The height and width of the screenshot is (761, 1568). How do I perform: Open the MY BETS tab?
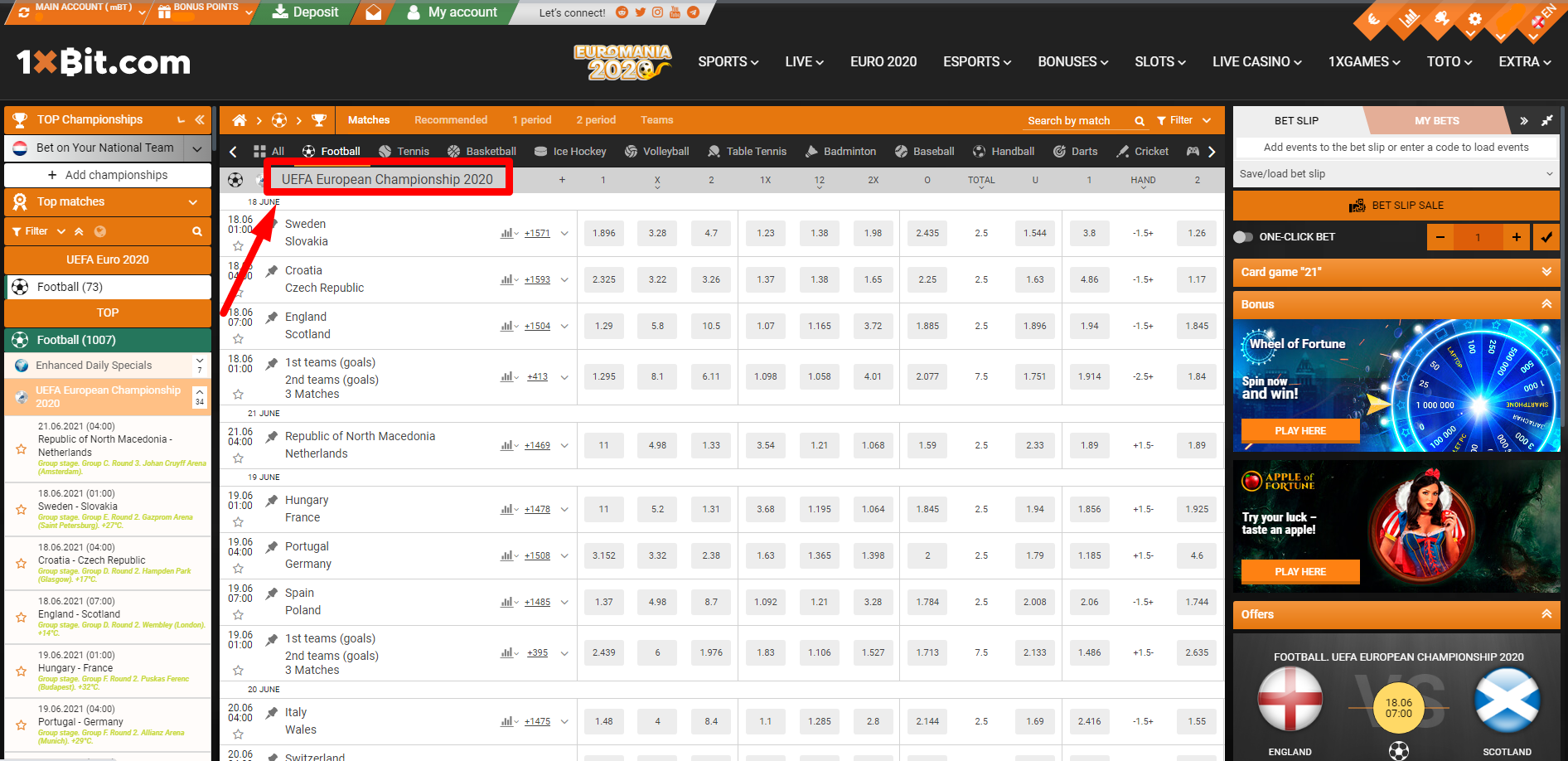(1436, 121)
